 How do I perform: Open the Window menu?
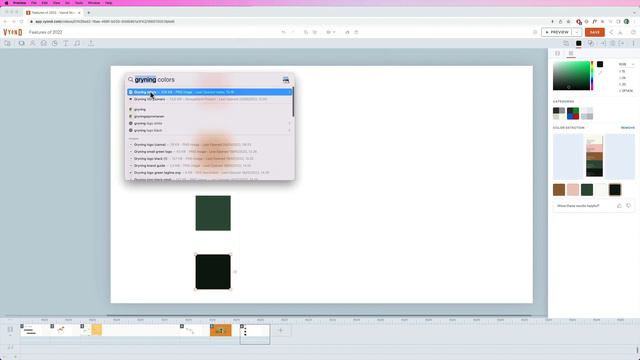(94, 3)
